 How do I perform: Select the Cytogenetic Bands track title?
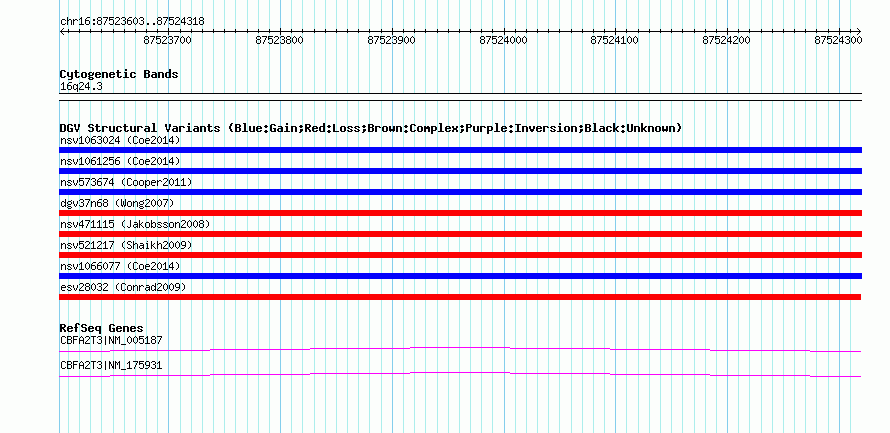click(119, 74)
